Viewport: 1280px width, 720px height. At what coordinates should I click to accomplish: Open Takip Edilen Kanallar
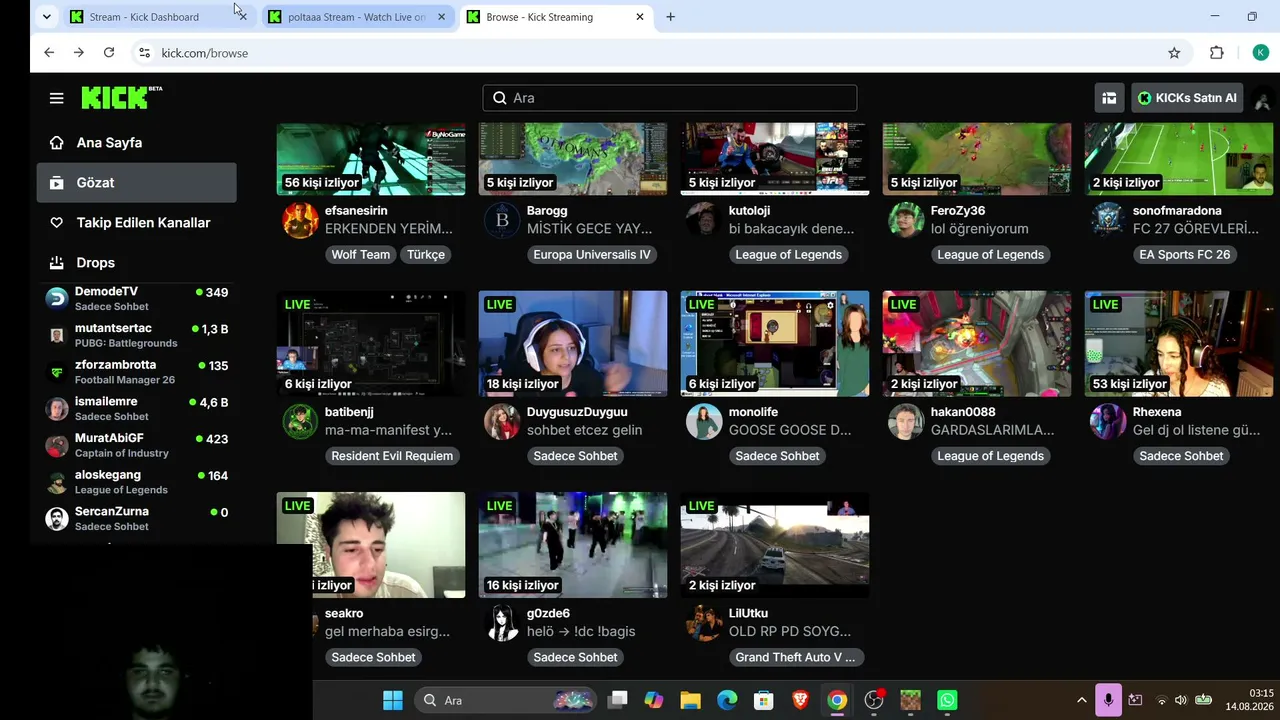(x=137, y=223)
